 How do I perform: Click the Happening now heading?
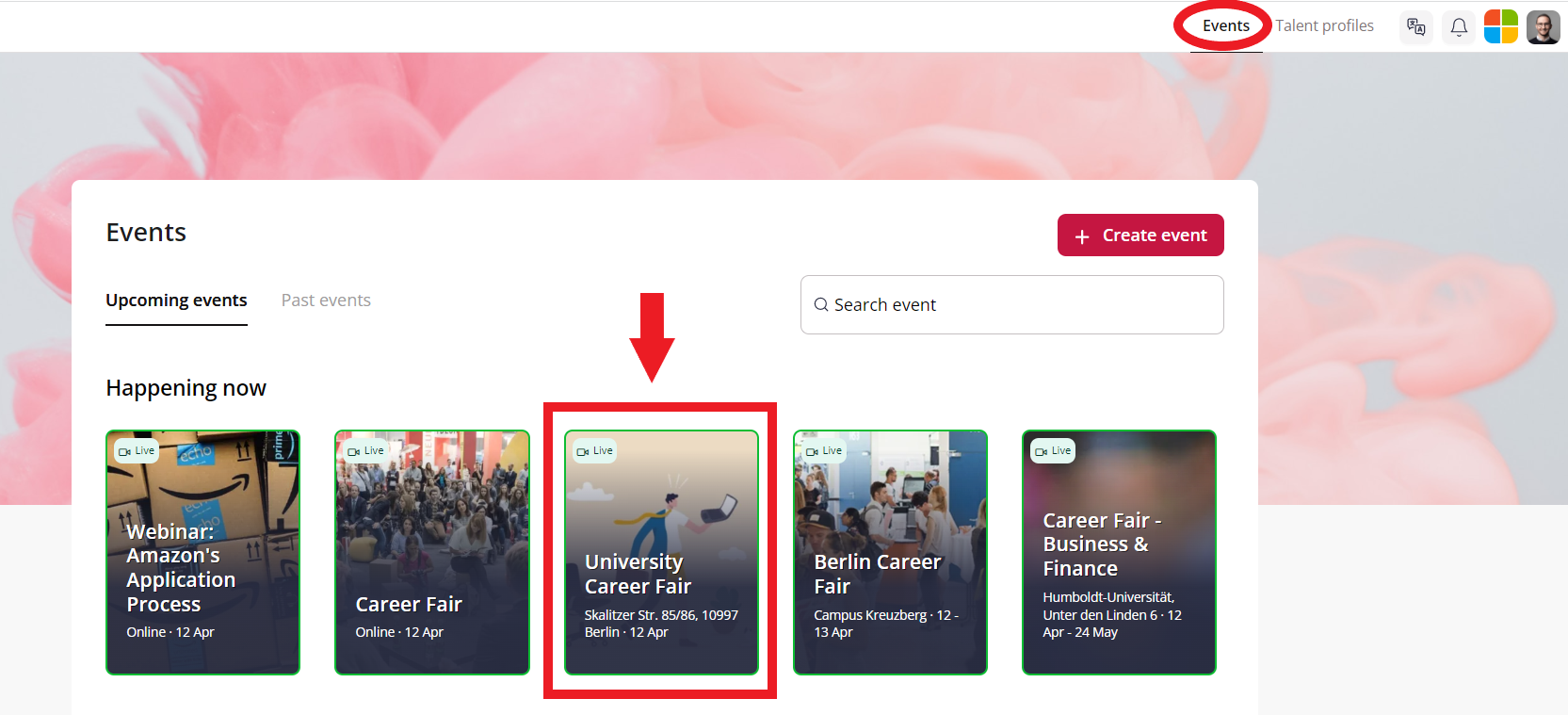click(x=186, y=388)
